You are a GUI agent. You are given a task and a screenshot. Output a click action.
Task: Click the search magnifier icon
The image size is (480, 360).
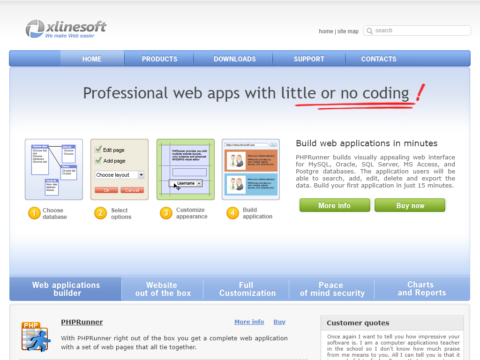[369, 31]
